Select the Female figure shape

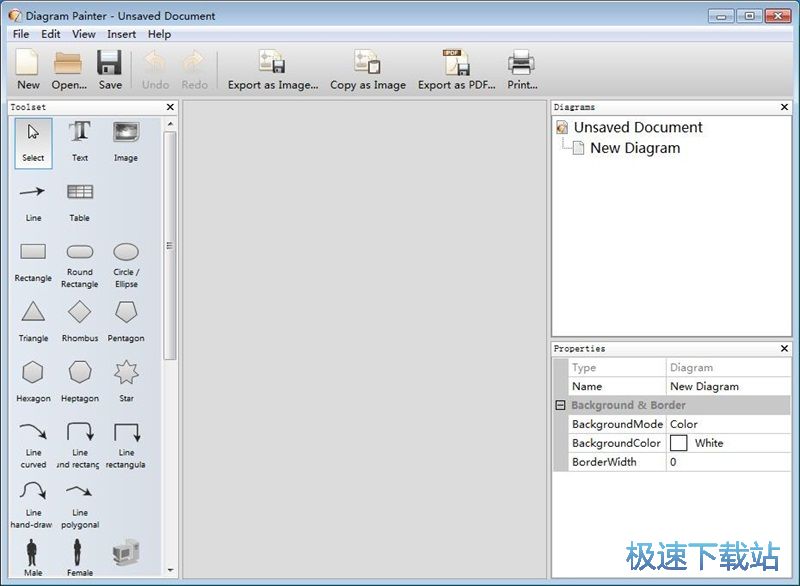(79, 557)
